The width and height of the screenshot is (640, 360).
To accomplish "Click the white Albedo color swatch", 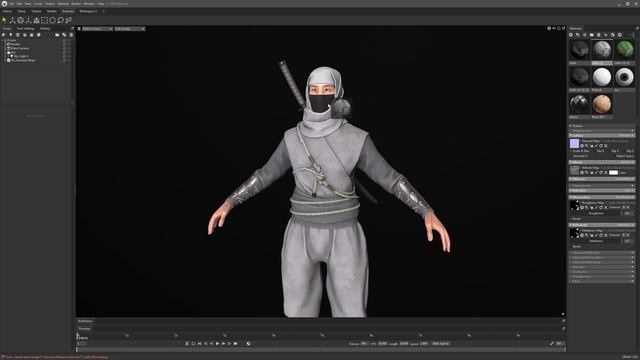I will [x=613, y=173].
